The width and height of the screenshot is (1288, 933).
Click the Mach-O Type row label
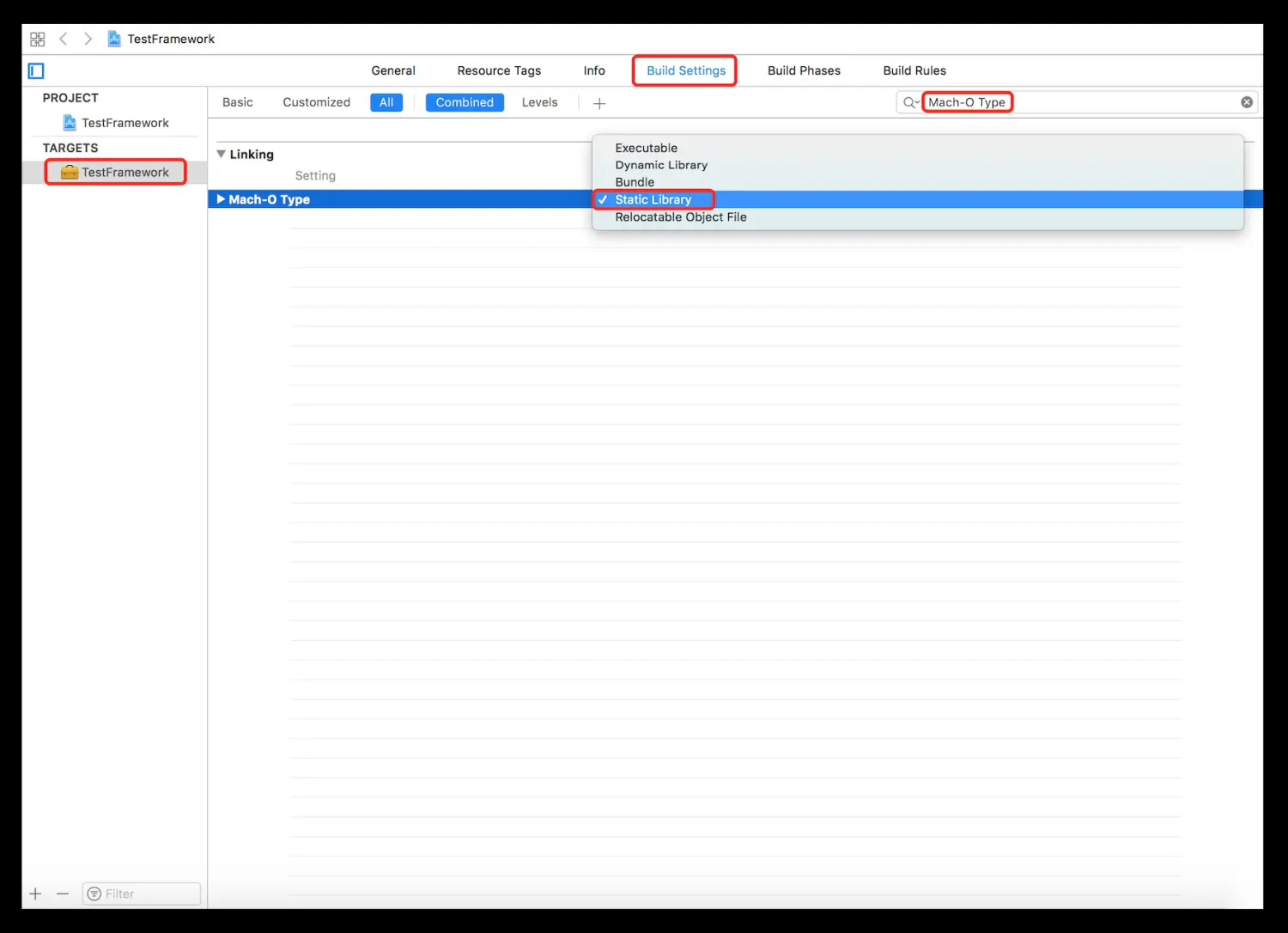click(x=269, y=199)
